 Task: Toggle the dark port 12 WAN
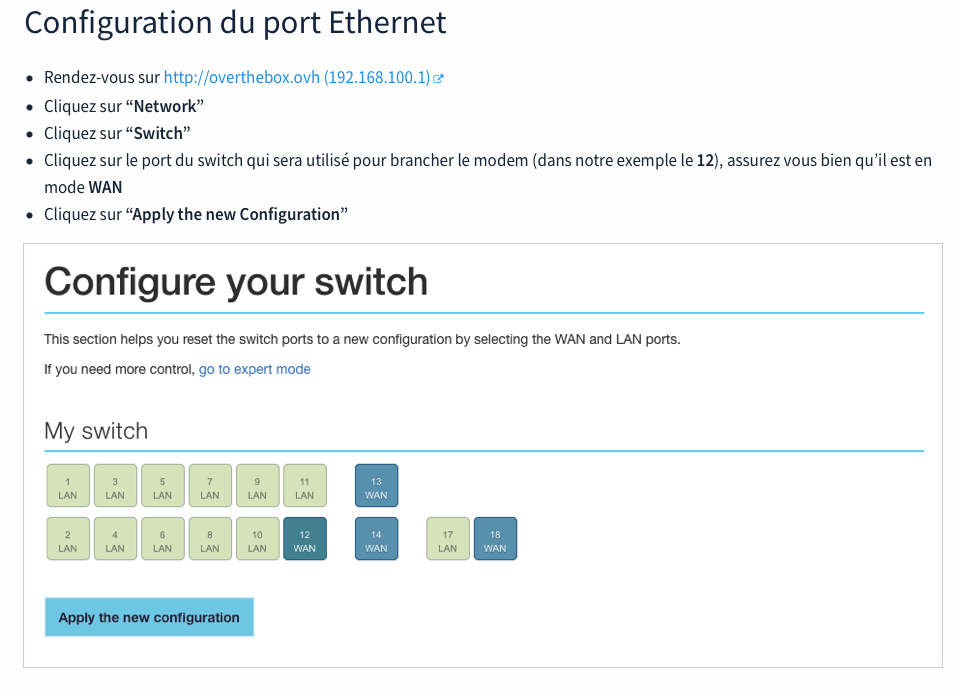click(x=305, y=539)
